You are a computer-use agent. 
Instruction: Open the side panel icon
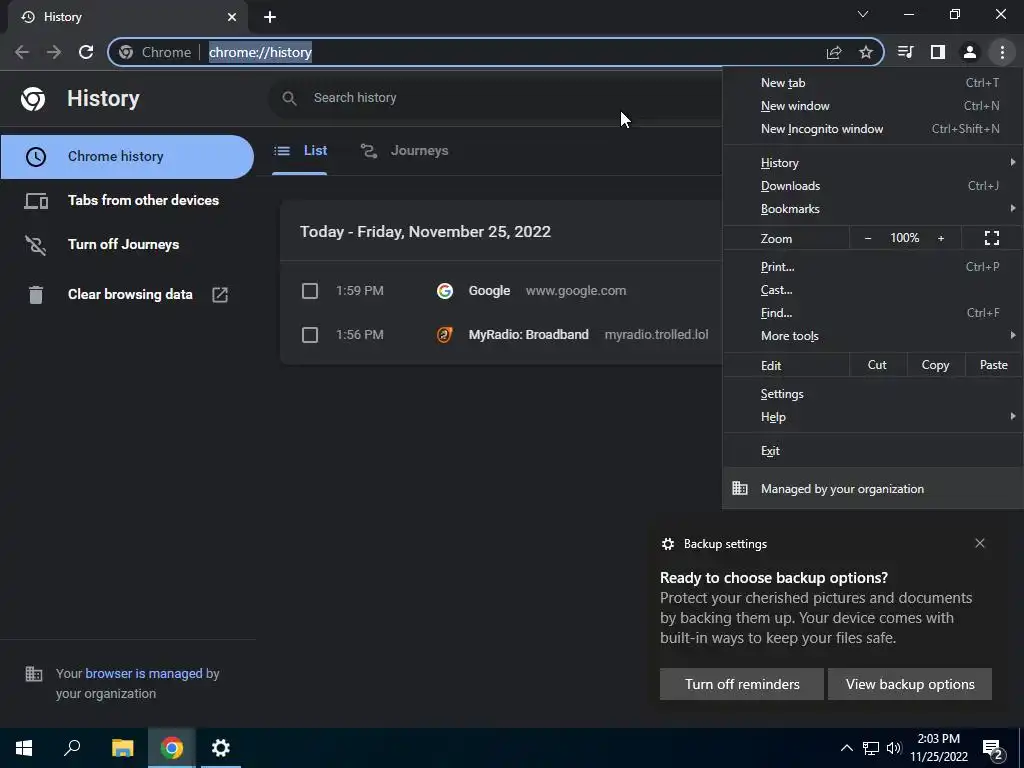pos(938,52)
